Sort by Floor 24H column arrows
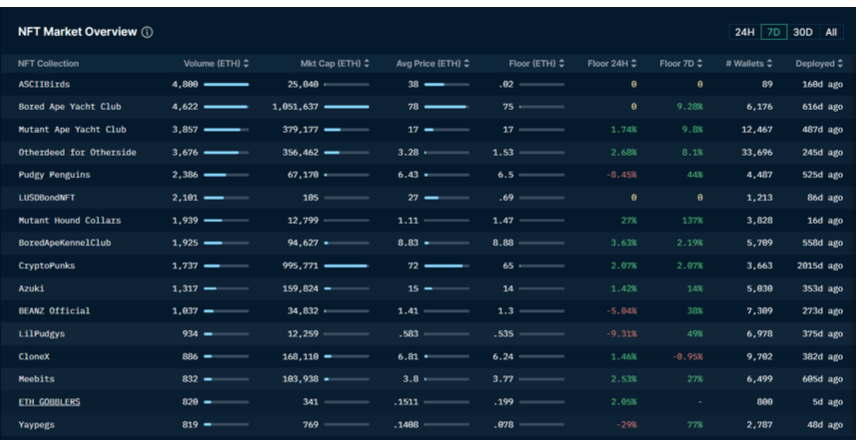Screen dimensions: 868x446 click(639, 64)
